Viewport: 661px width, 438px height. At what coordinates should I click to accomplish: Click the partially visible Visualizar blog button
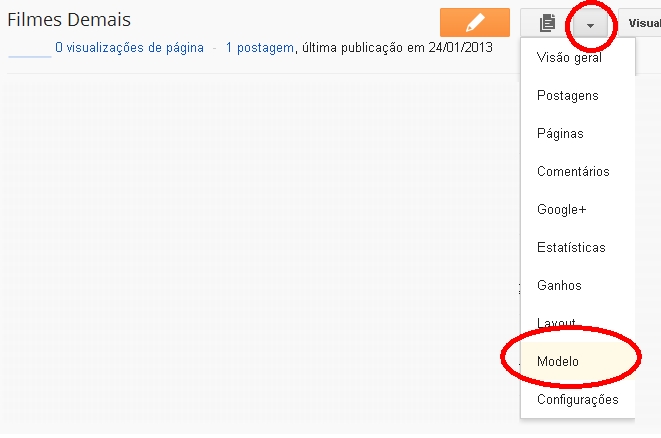tap(641, 22)
